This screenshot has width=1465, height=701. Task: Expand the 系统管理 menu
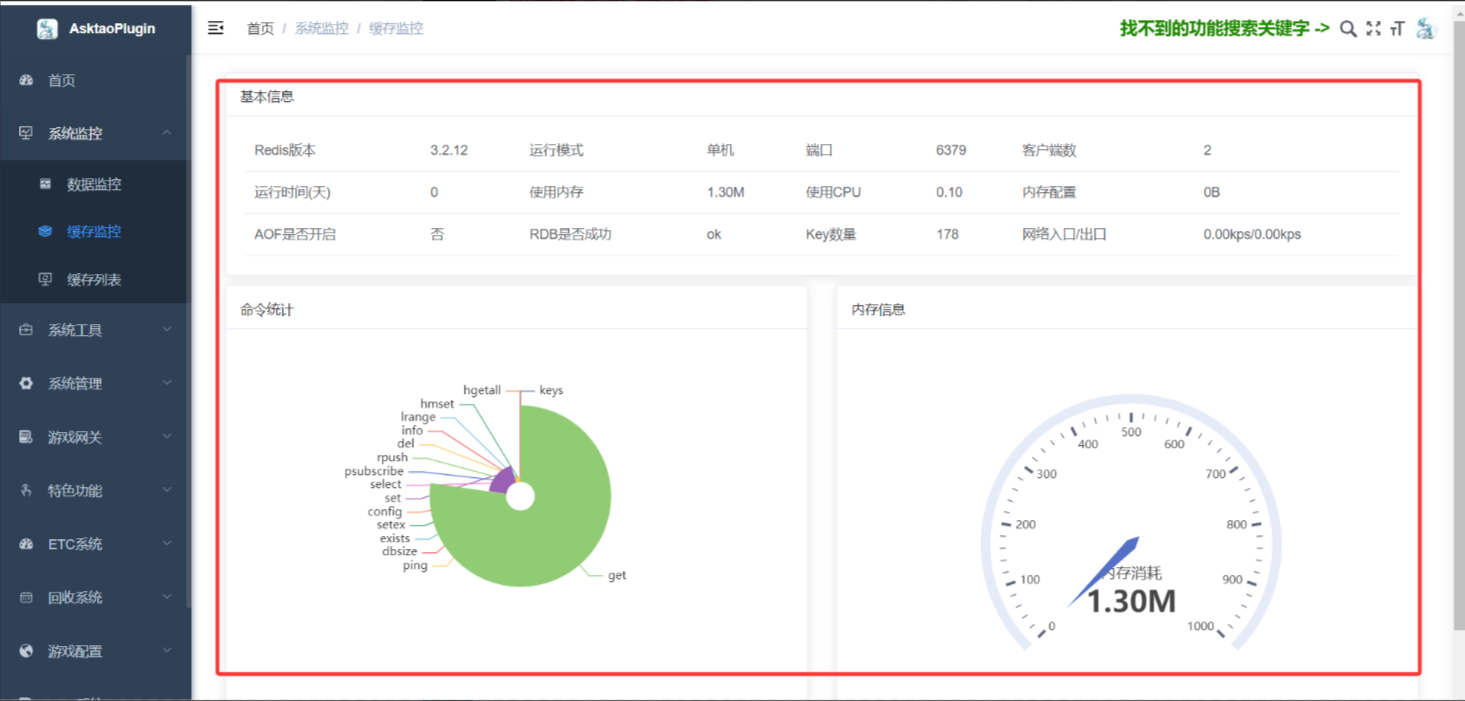point(95,383)
